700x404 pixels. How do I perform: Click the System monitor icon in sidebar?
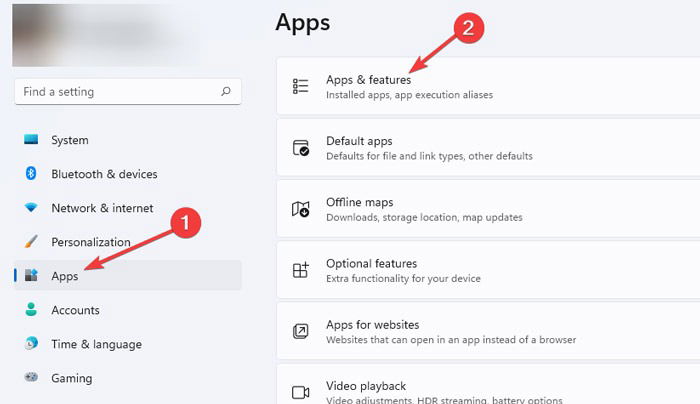(31, 139)
